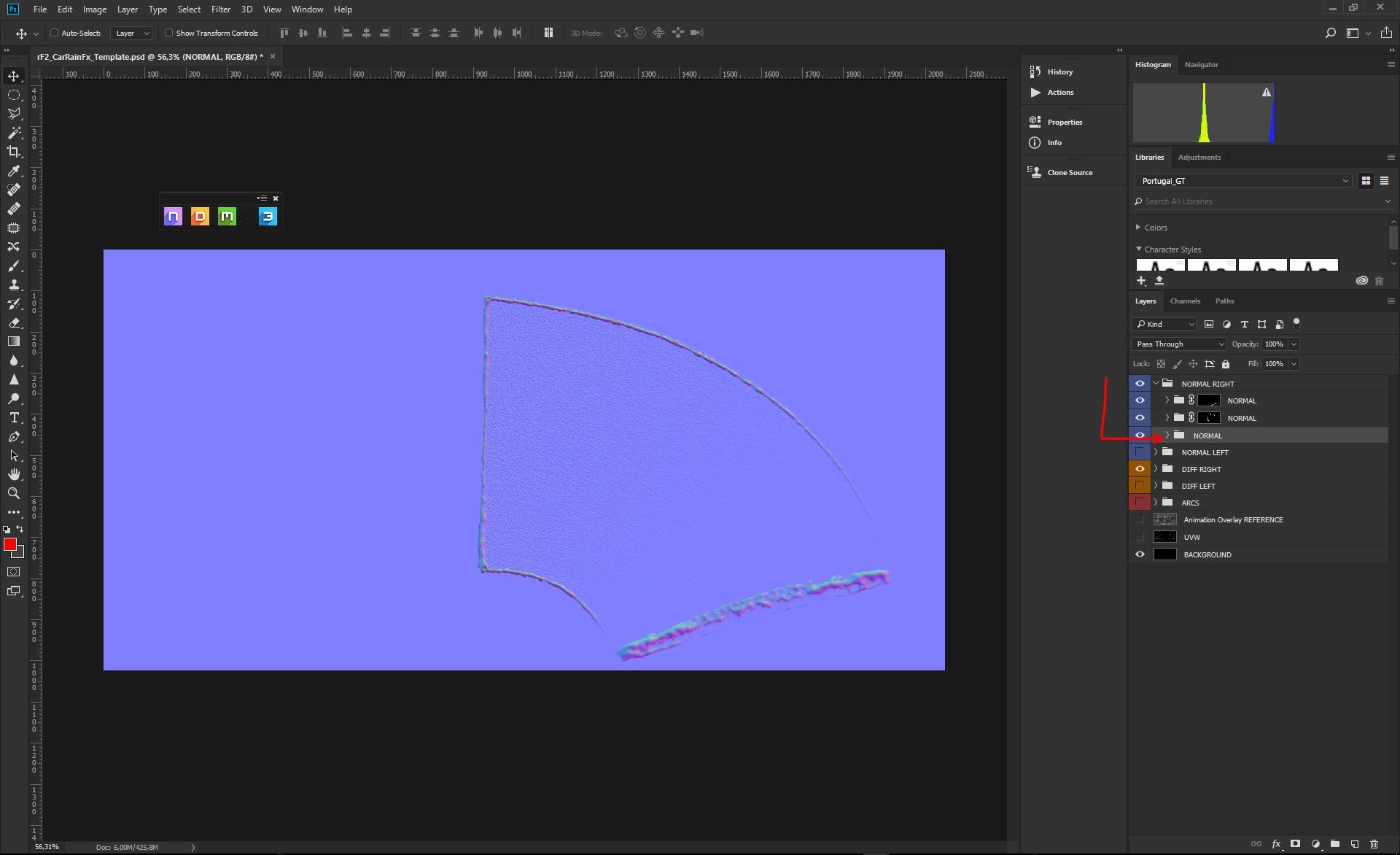Open the Pass Through blend mode dropdown
Screen dimensions: 1400x855
(1178, 344)
